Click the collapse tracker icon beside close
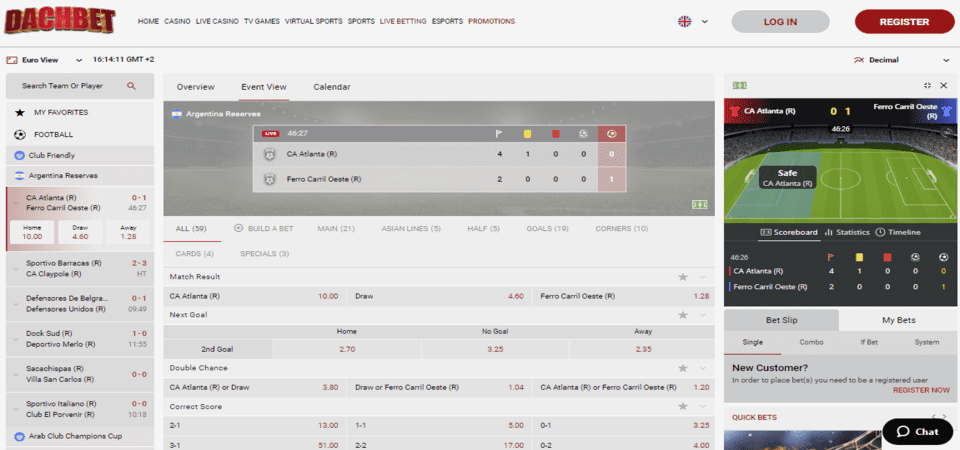This screenshot has height=450, width=960. point(928,86)
